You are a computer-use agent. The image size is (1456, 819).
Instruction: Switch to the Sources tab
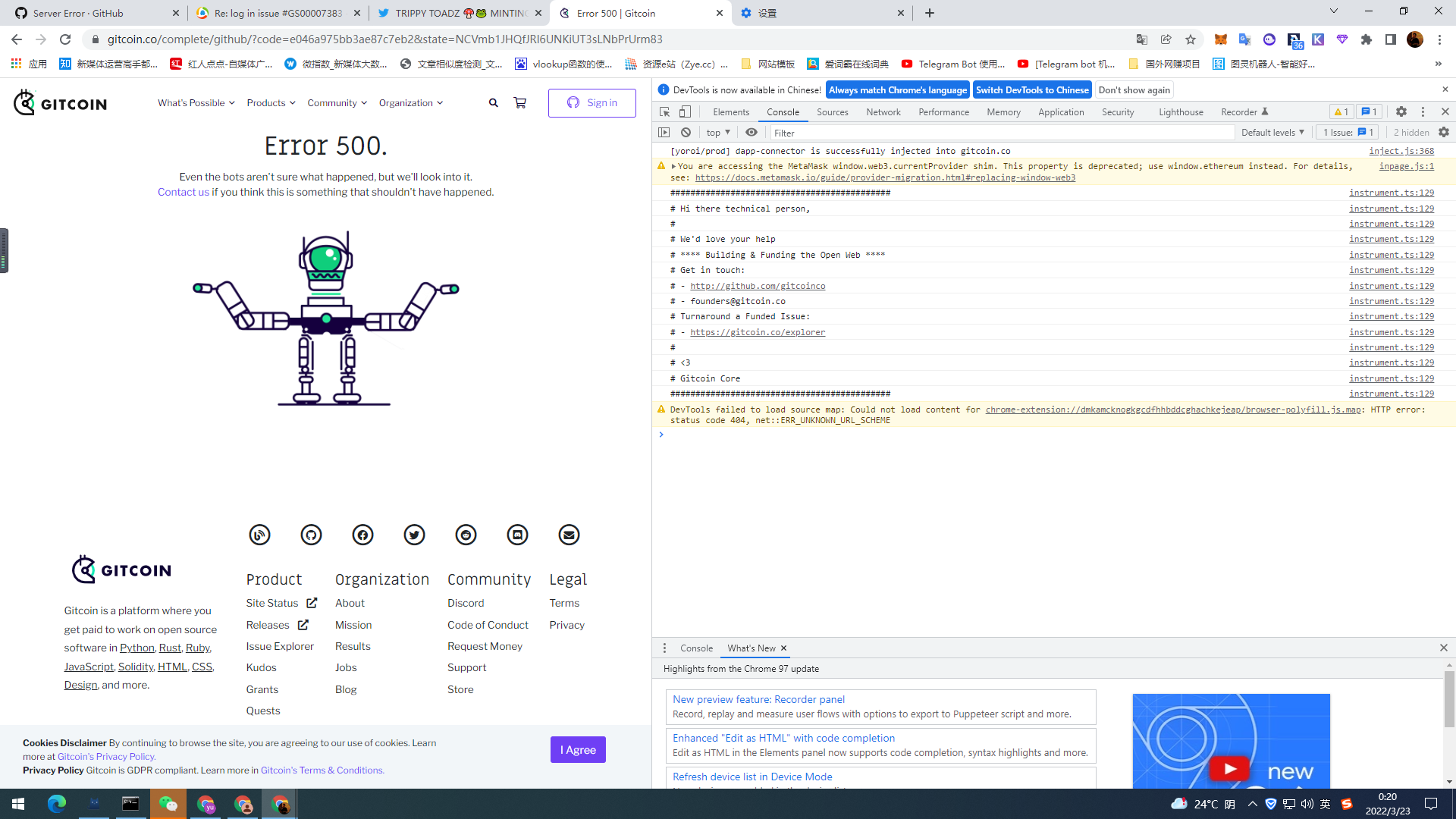833,112
